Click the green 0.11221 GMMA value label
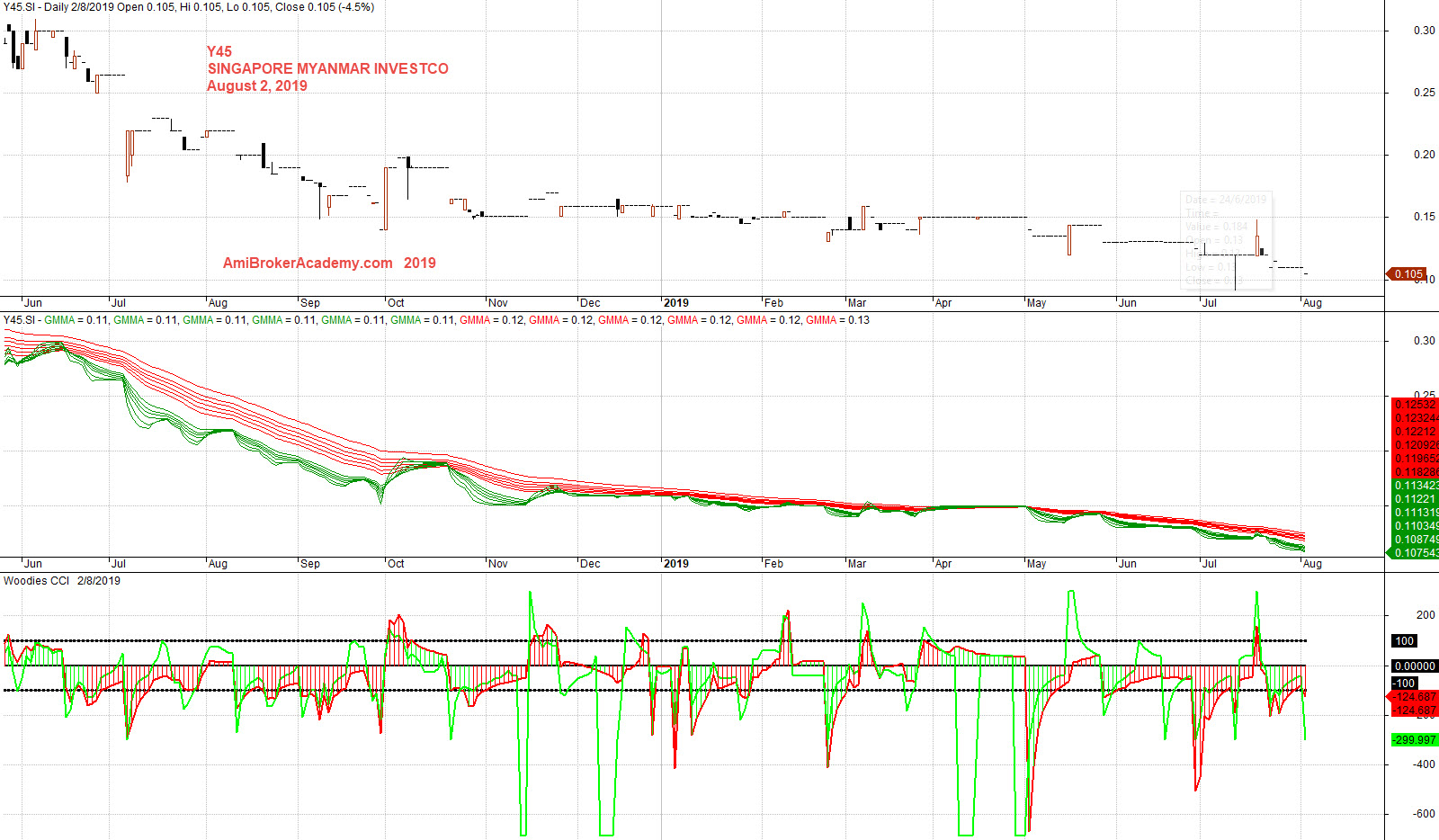 click(x=1415, y=498)
